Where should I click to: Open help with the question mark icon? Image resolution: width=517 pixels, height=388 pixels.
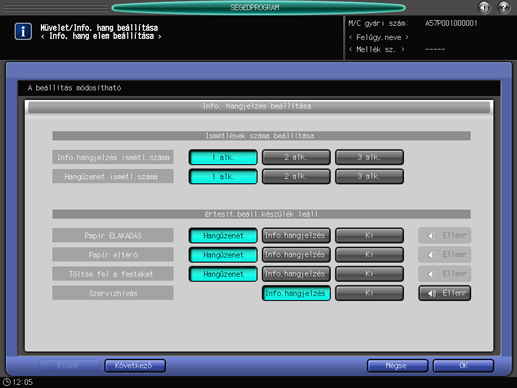point(504,7)
